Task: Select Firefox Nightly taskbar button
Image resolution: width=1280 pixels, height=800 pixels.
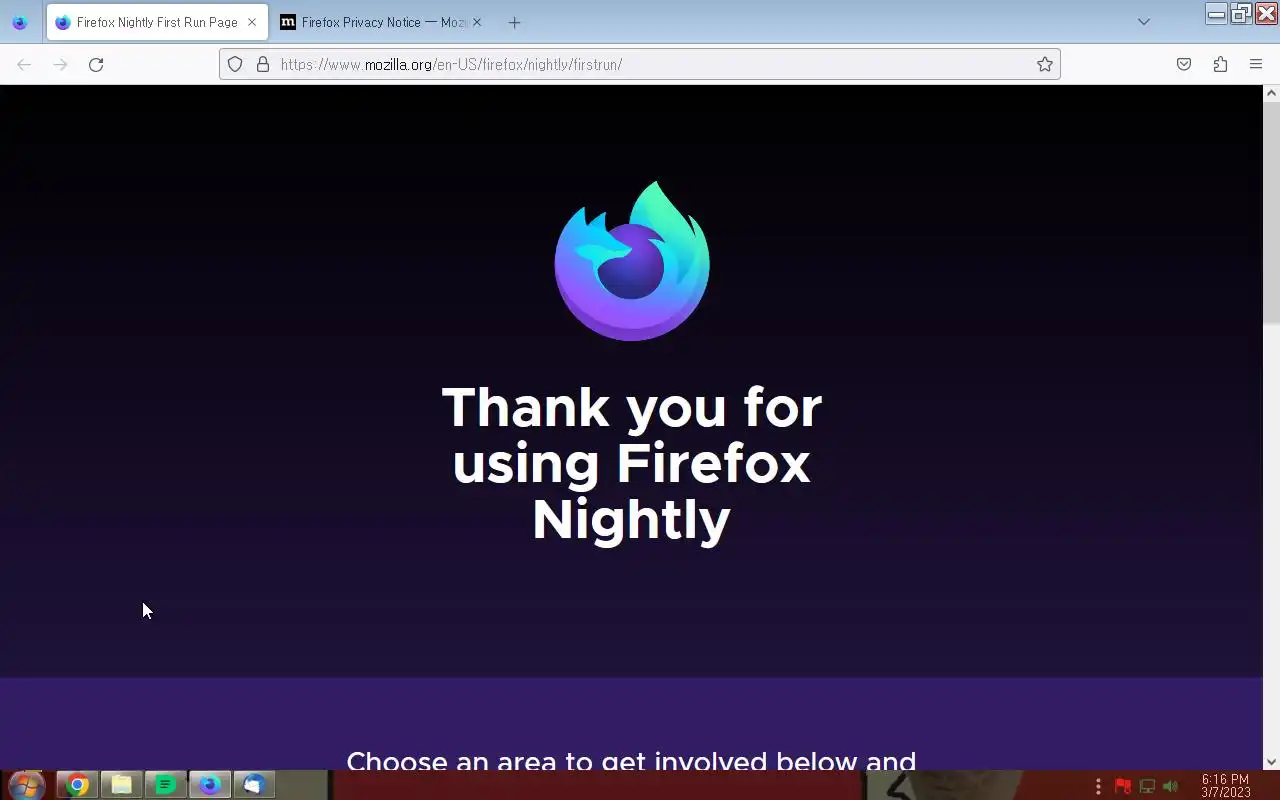Action: click(209, 785)
